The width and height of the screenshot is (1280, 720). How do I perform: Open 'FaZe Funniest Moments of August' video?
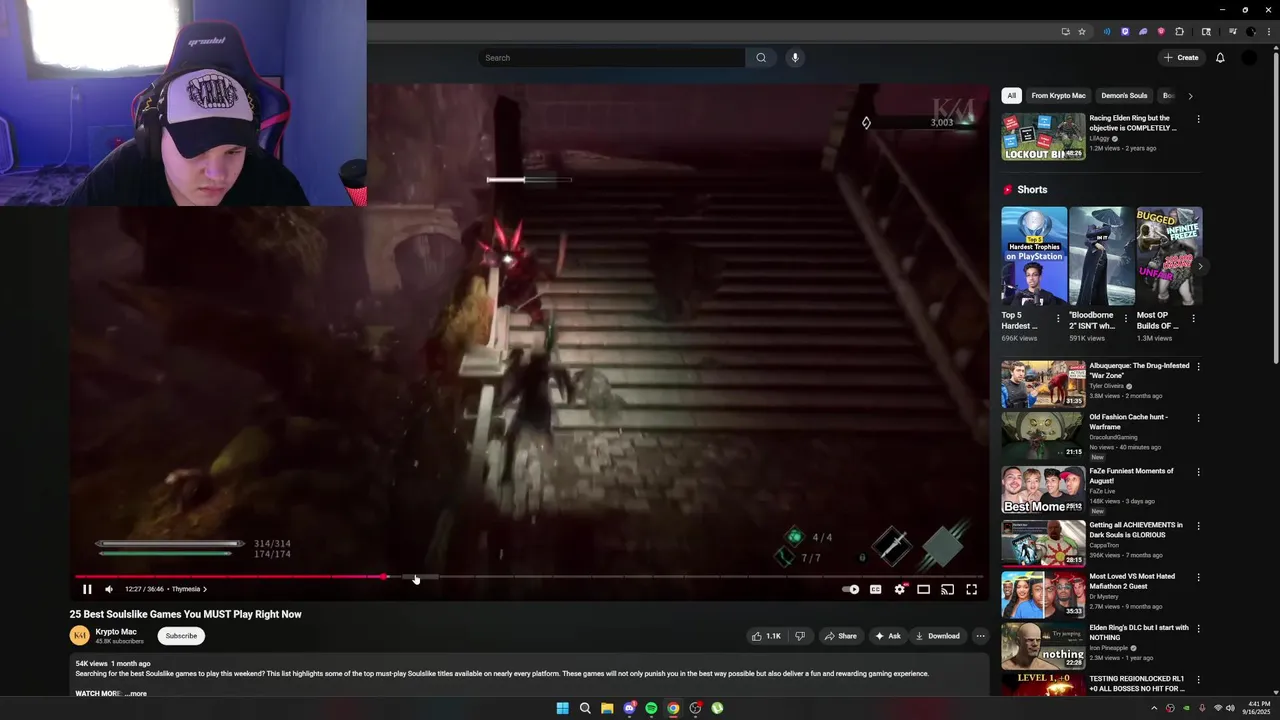click(1043, 490)
